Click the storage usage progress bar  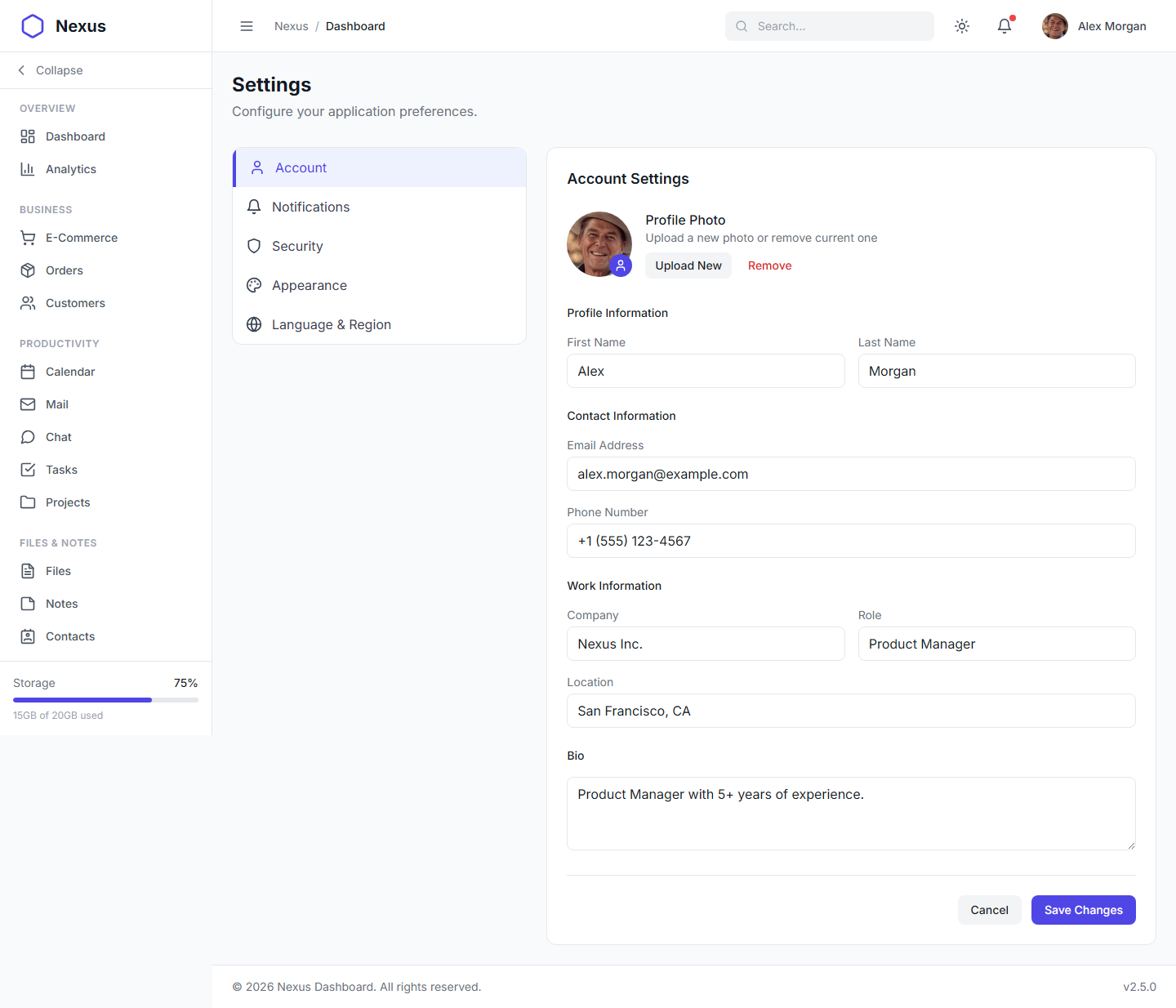(x=105, y=700)
